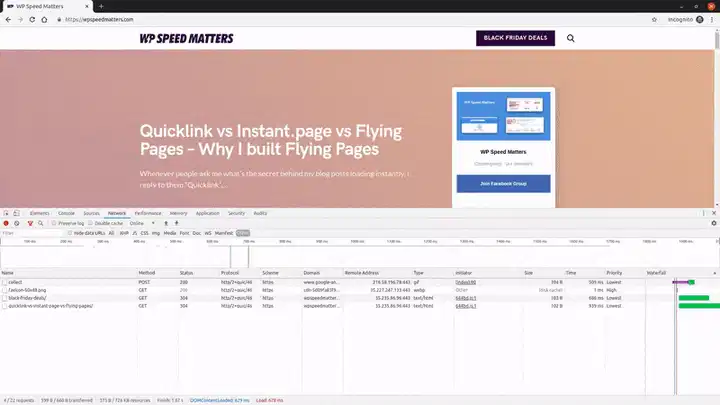Enable the Preserve log checkbox

[x=54, y=223]
